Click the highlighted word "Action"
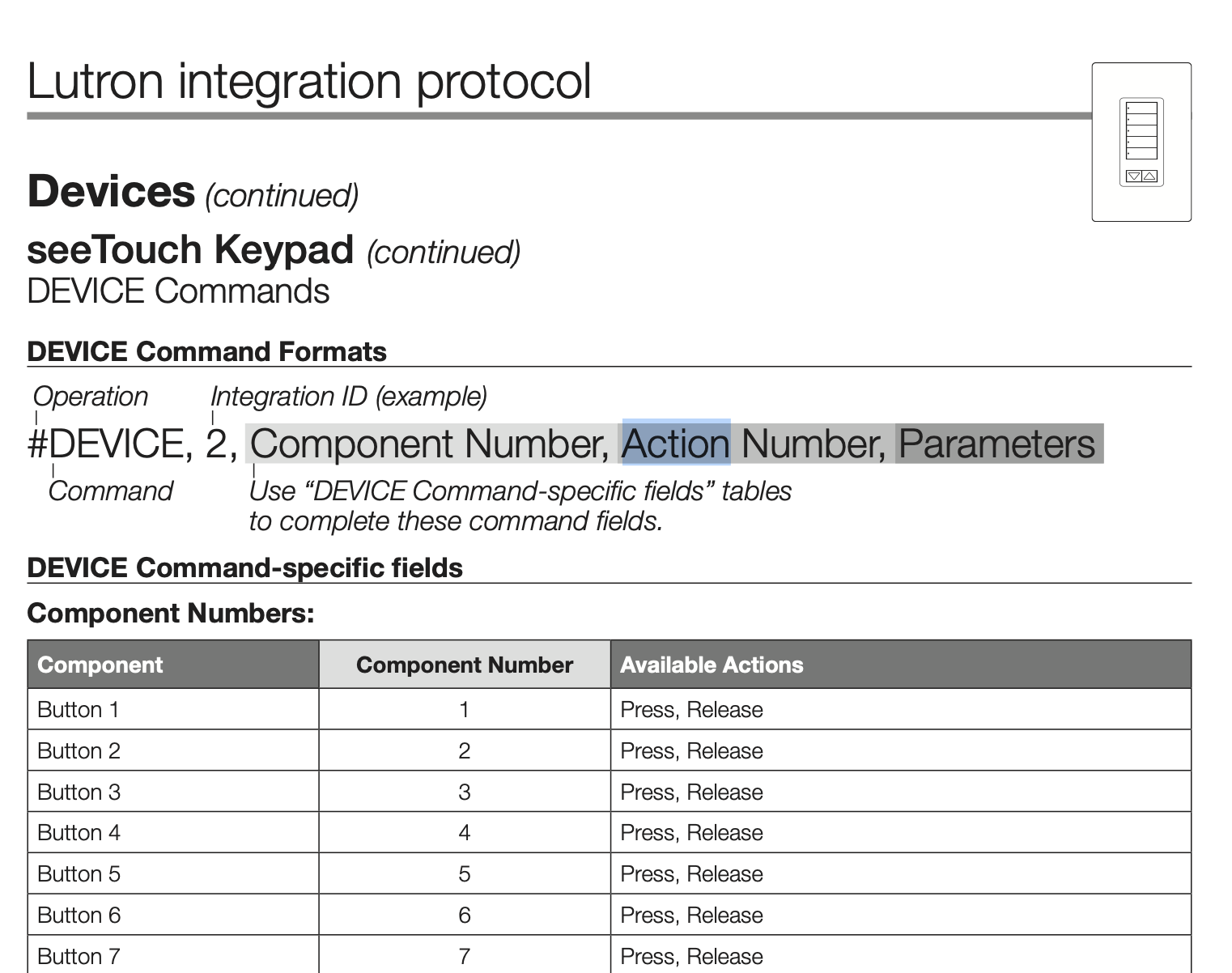 pyautogui.click(x=676, y=444)
